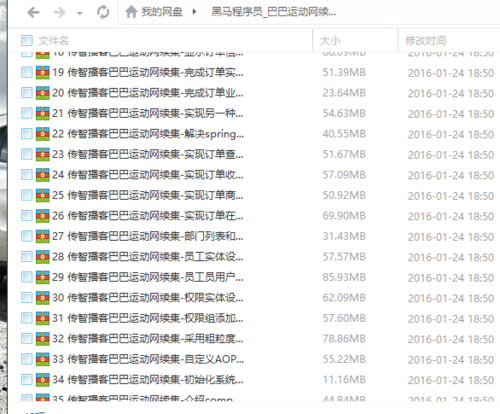This screenshot has height=414, width=500.
Task: Click the archive icon of file 33
Action: tap(43, 359)
